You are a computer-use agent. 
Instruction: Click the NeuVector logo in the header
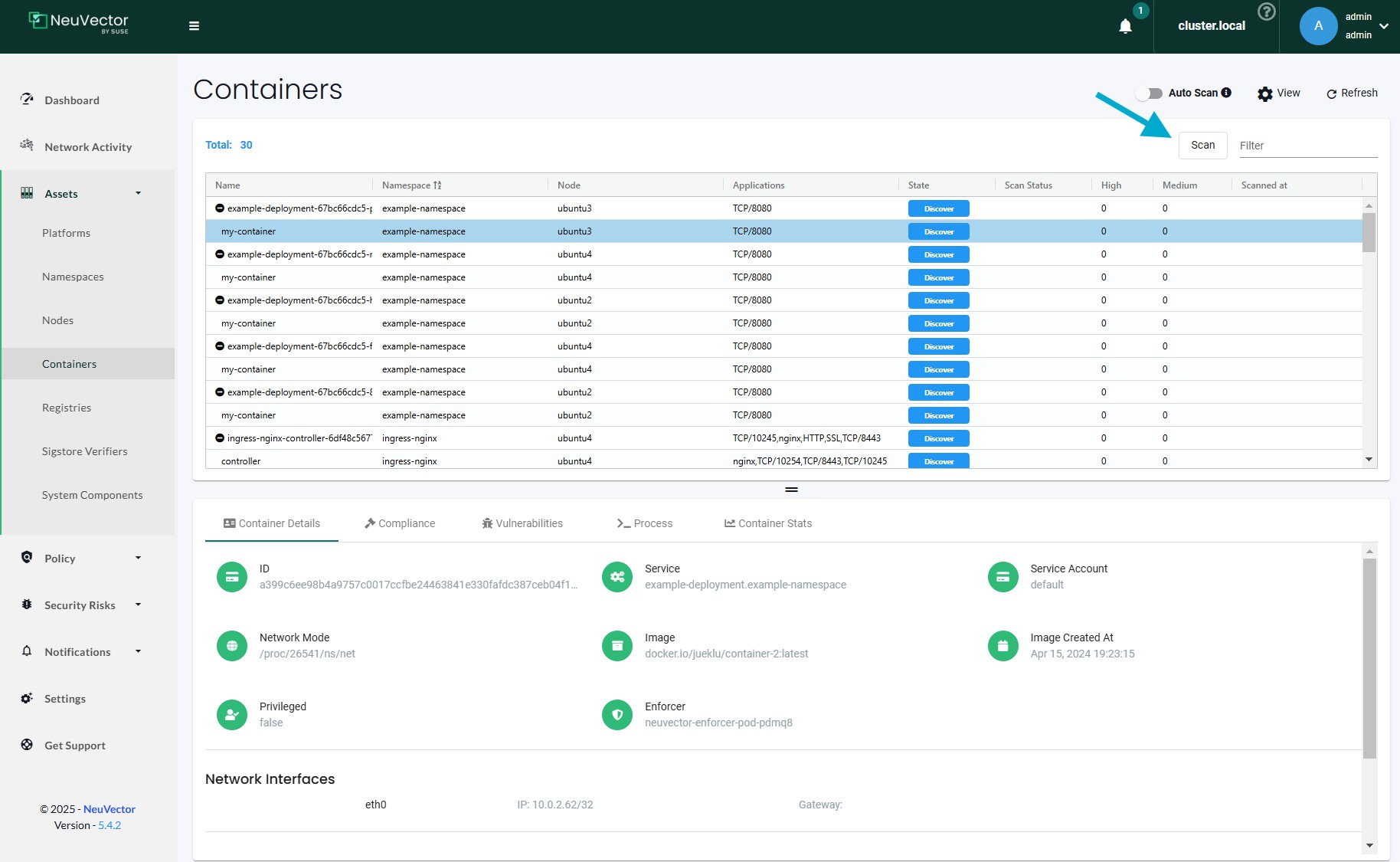coord(77,23)
